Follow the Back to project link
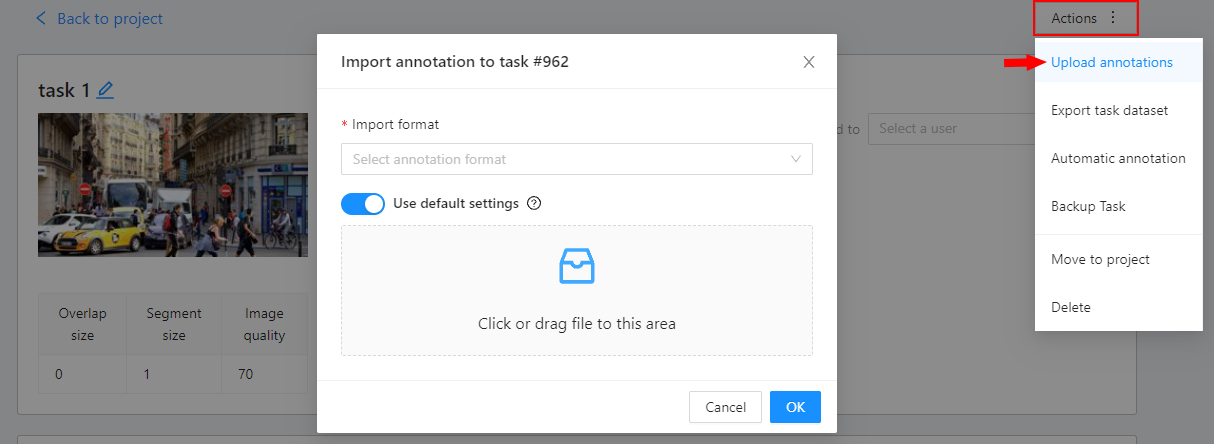 110,19
